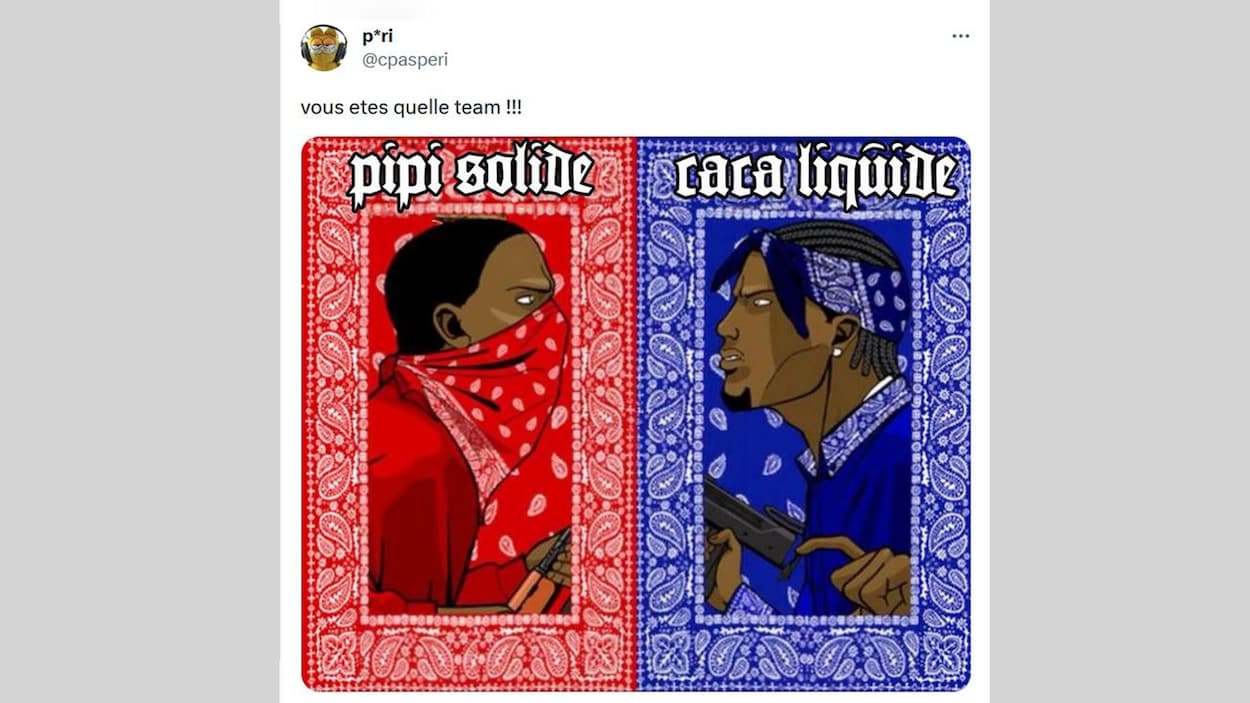The width and height of the screenshot is (1250, 703).
Task: Open the red bandana half of the image
Action: coord(469,413)
